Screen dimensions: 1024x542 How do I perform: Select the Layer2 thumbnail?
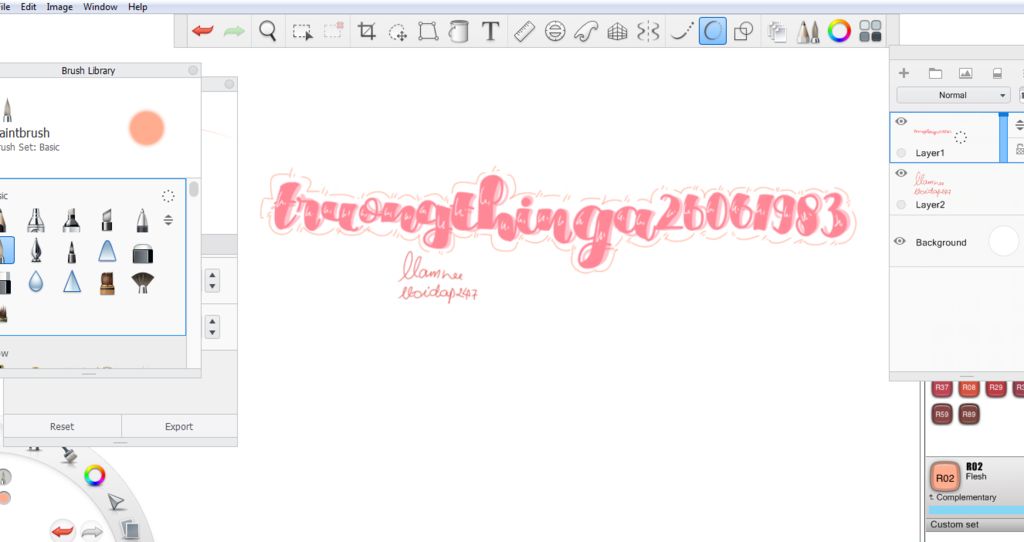[x=933, y=184]
